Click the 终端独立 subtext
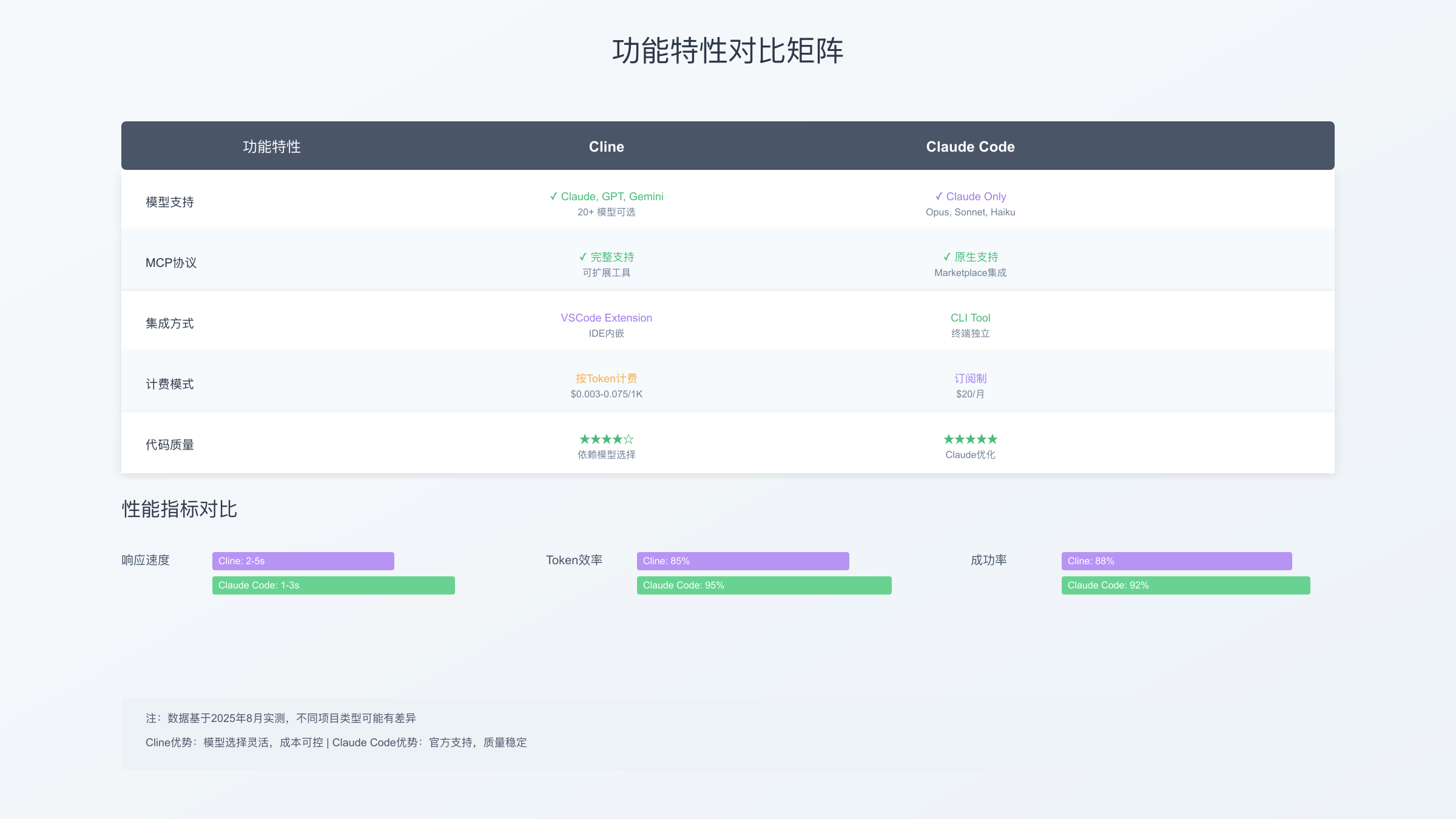 (x=971, y=334)
